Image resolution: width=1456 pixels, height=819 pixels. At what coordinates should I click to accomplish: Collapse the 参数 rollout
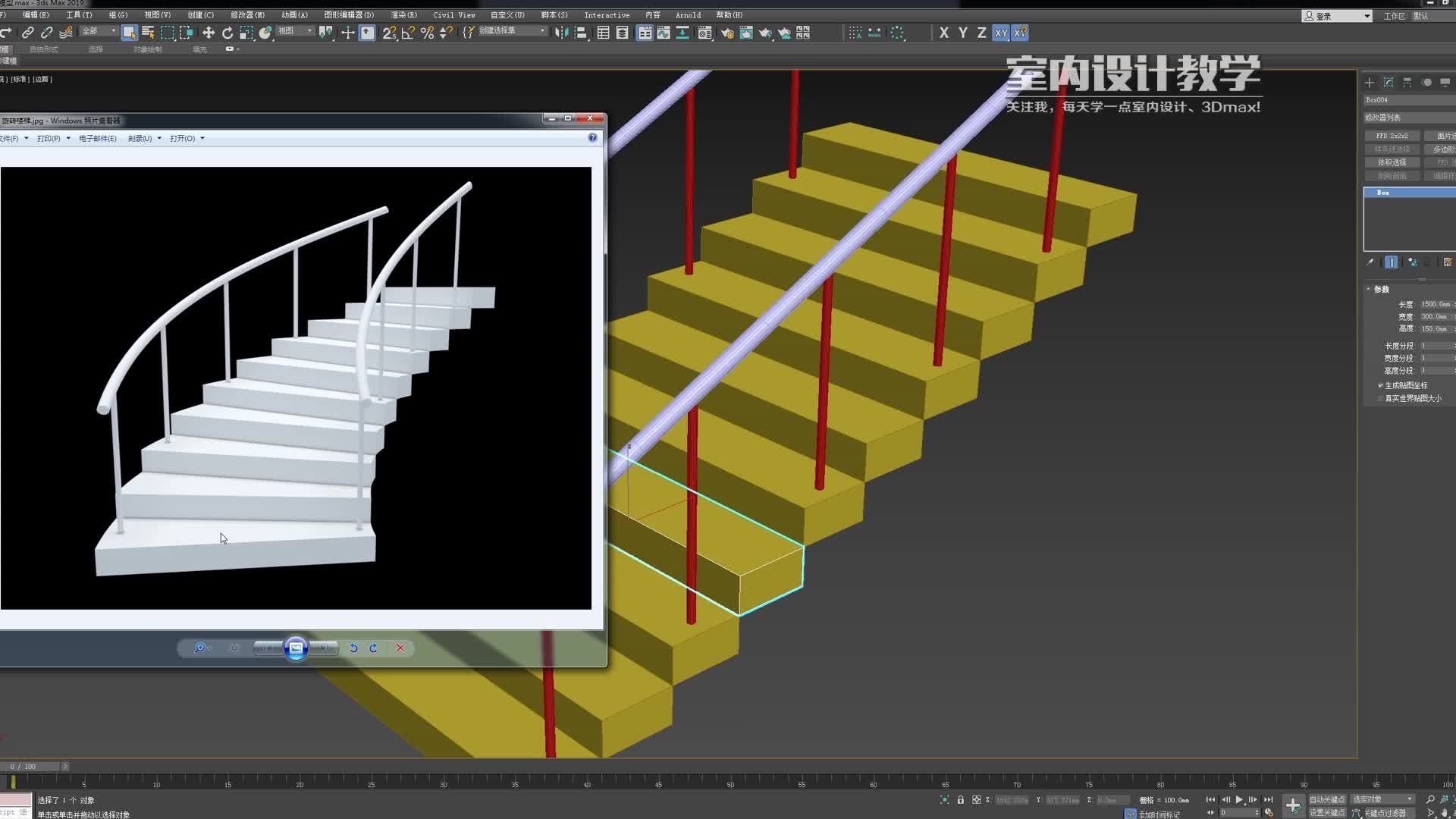point(1381,289)
